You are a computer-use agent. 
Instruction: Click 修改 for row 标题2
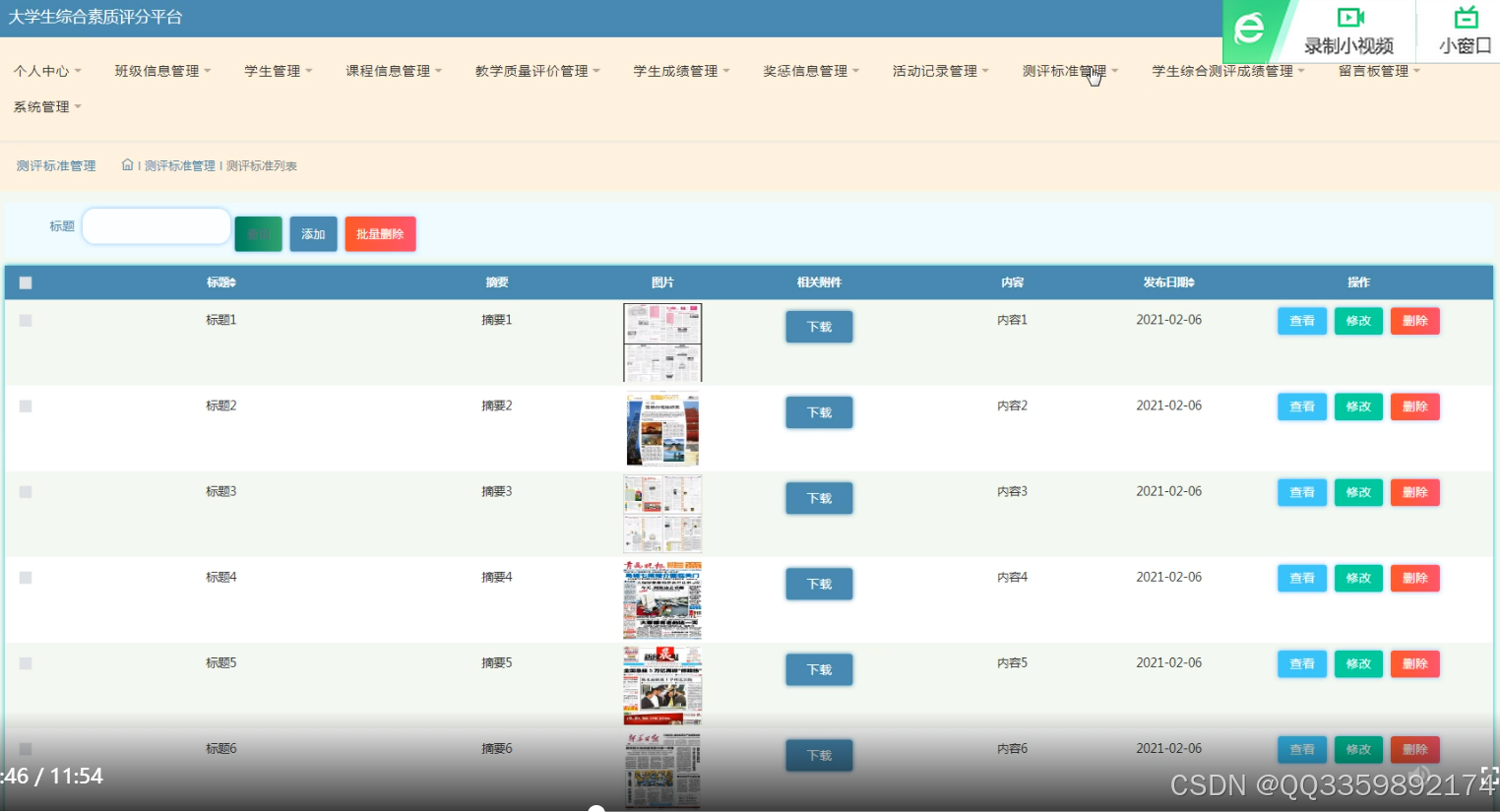click(x=1358, y=406)
